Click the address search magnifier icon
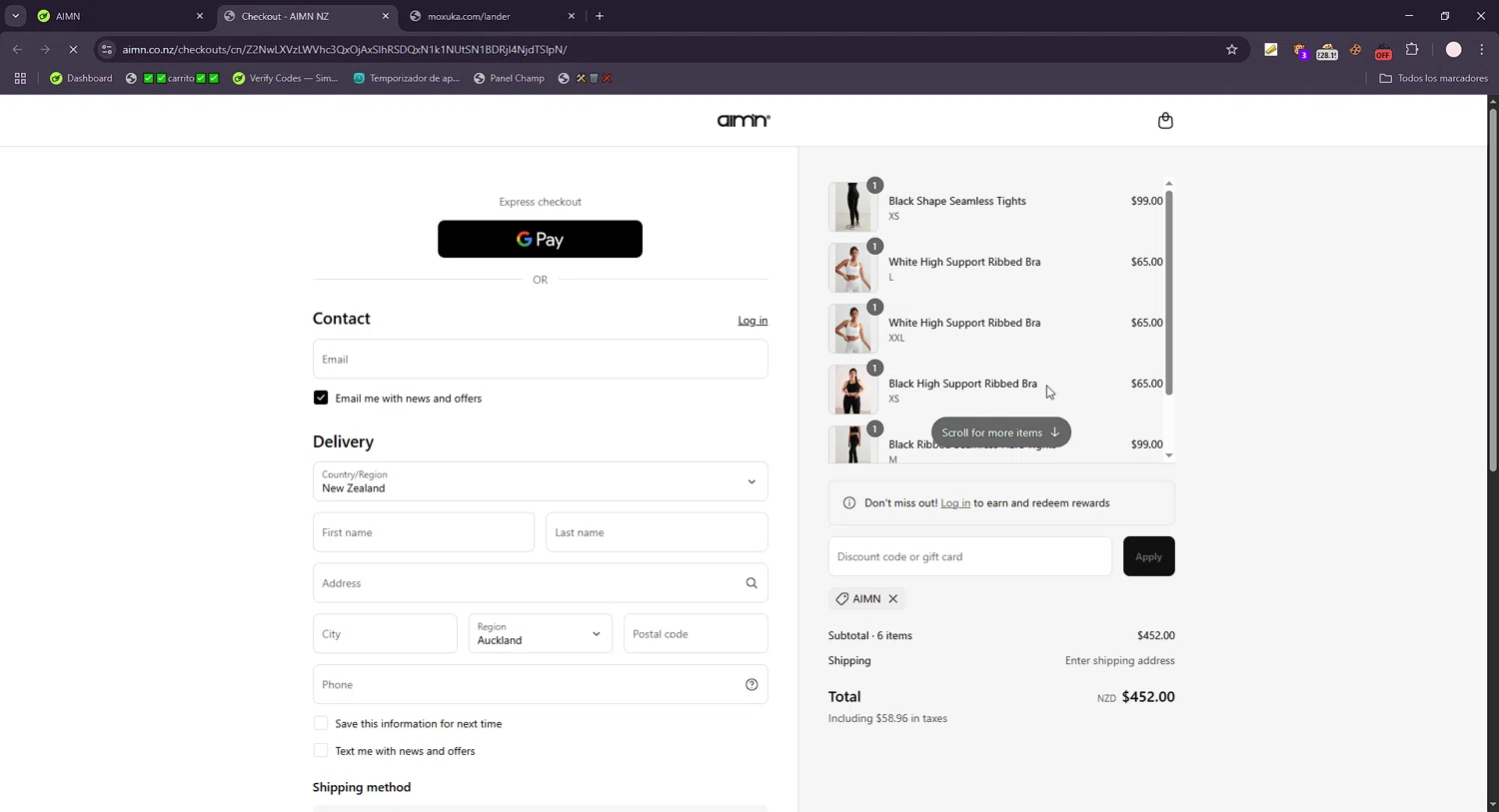The image size is (1499, 812). pyautogui.click(x=751, y=583)
